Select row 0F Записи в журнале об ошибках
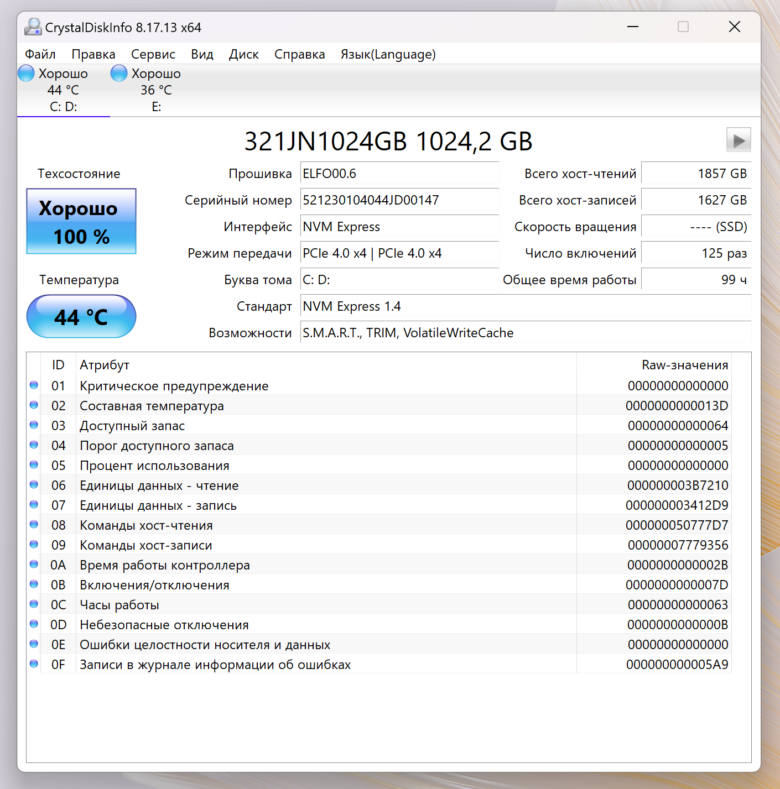Screen dimensions: 780x789 pos(379,664)
